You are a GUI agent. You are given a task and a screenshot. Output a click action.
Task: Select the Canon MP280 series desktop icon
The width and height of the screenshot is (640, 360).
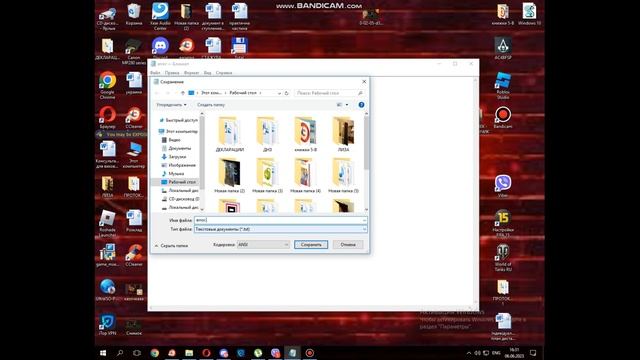tap(134, 51)
